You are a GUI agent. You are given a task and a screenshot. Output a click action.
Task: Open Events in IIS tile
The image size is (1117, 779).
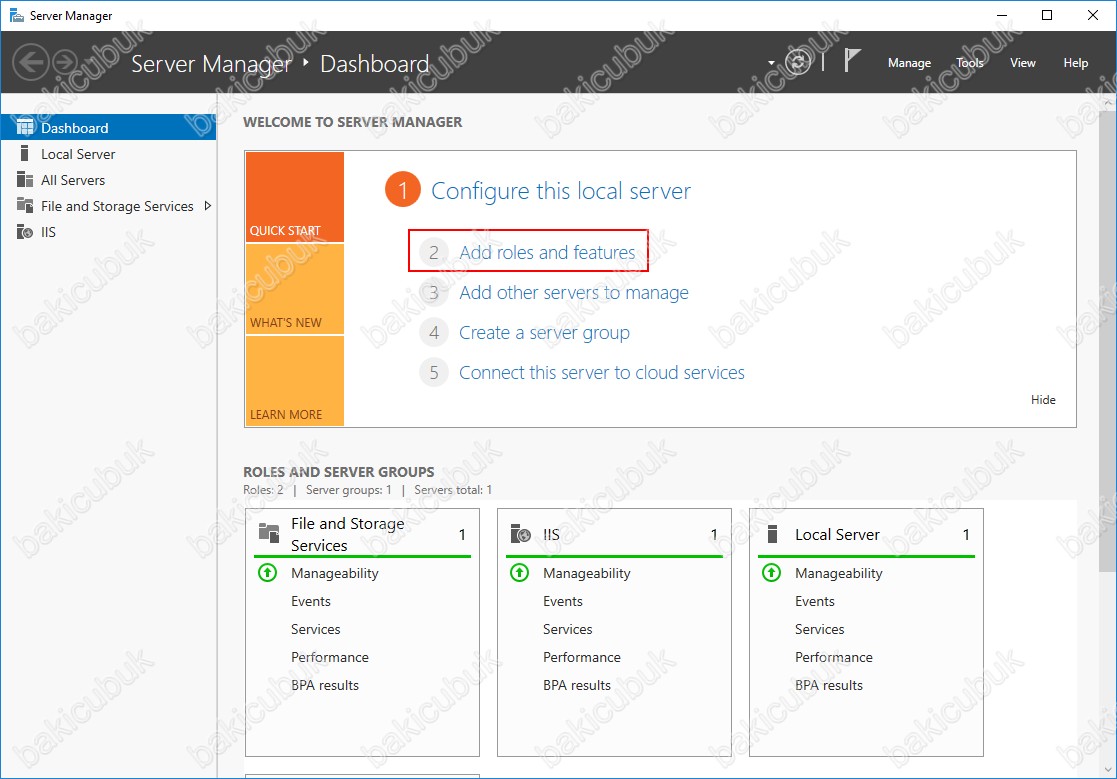pyautogui.click(x=563, y=601)
